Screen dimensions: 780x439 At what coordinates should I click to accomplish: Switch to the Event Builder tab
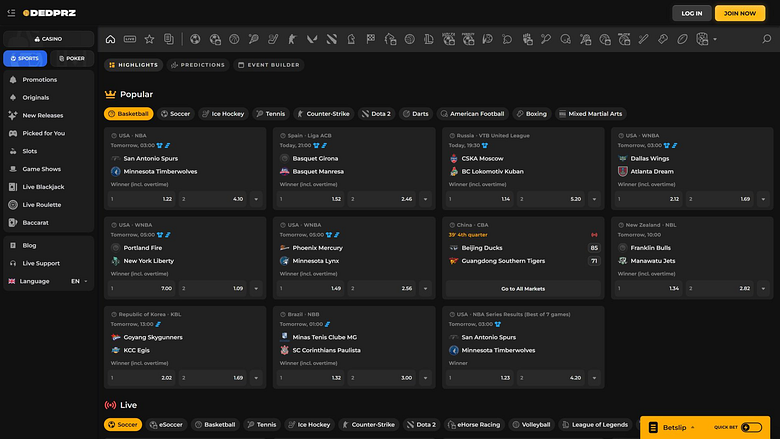269,65
